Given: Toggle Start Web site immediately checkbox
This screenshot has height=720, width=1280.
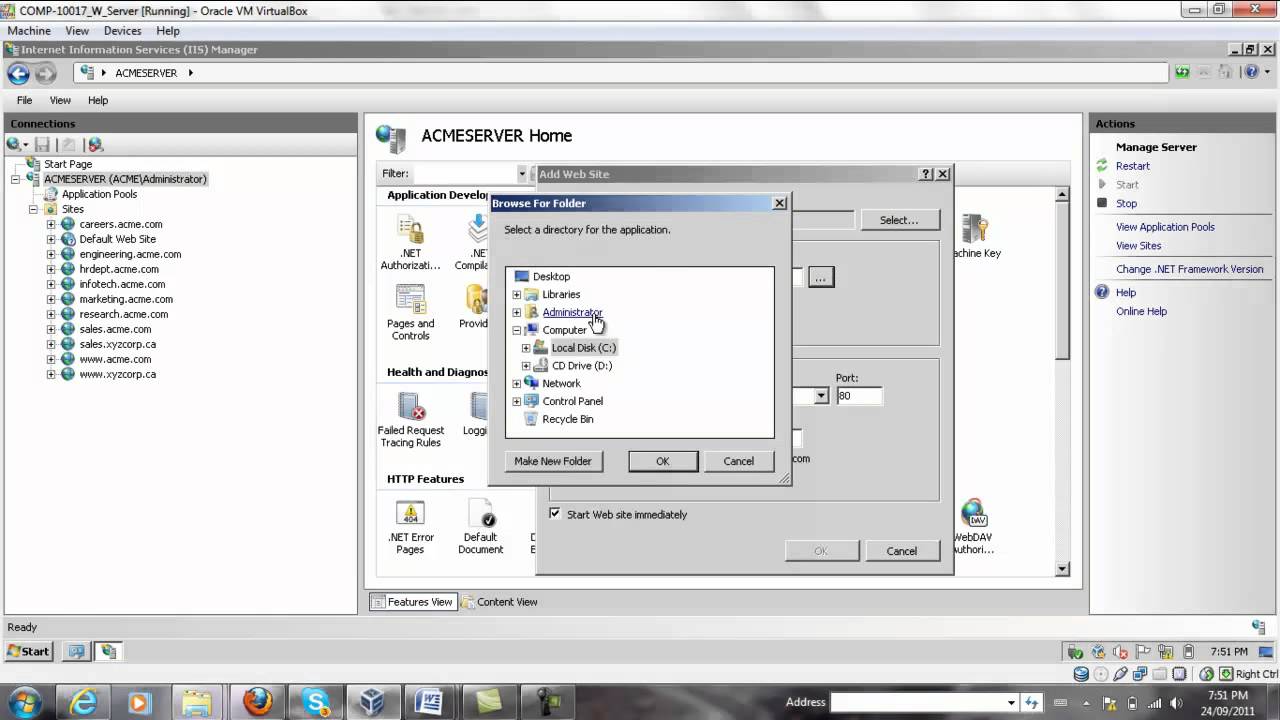Looking at the screenshot, I should click(x=555, y=514).
